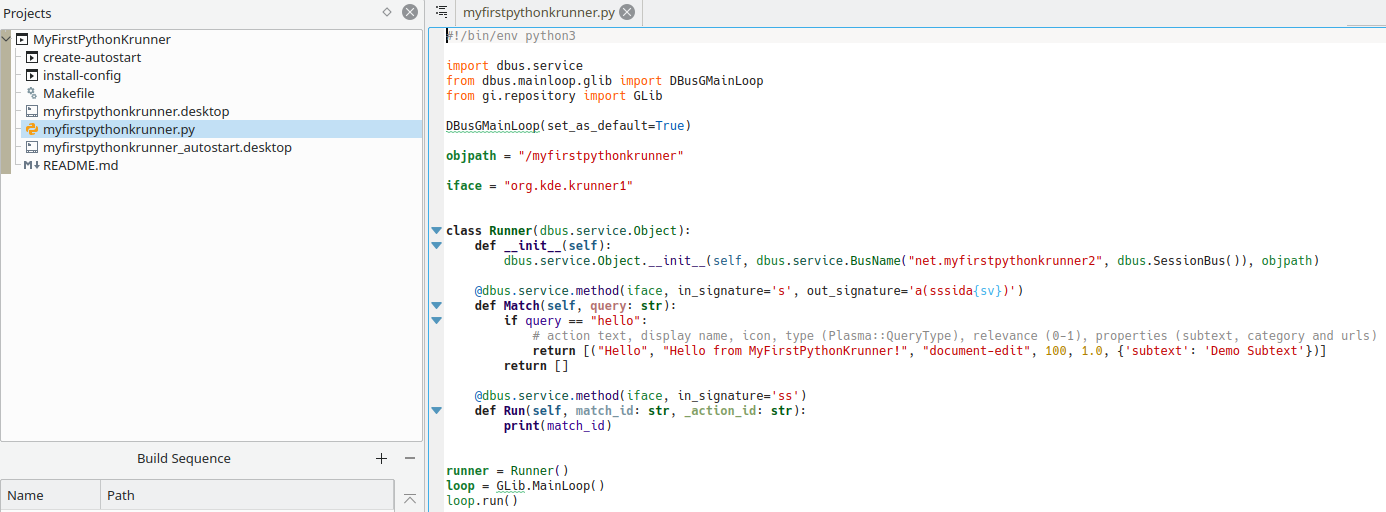This screenshot has width=1386, height=512.
Task: Select MyFirstPythonKrunner project root
Action: point(102,40)
